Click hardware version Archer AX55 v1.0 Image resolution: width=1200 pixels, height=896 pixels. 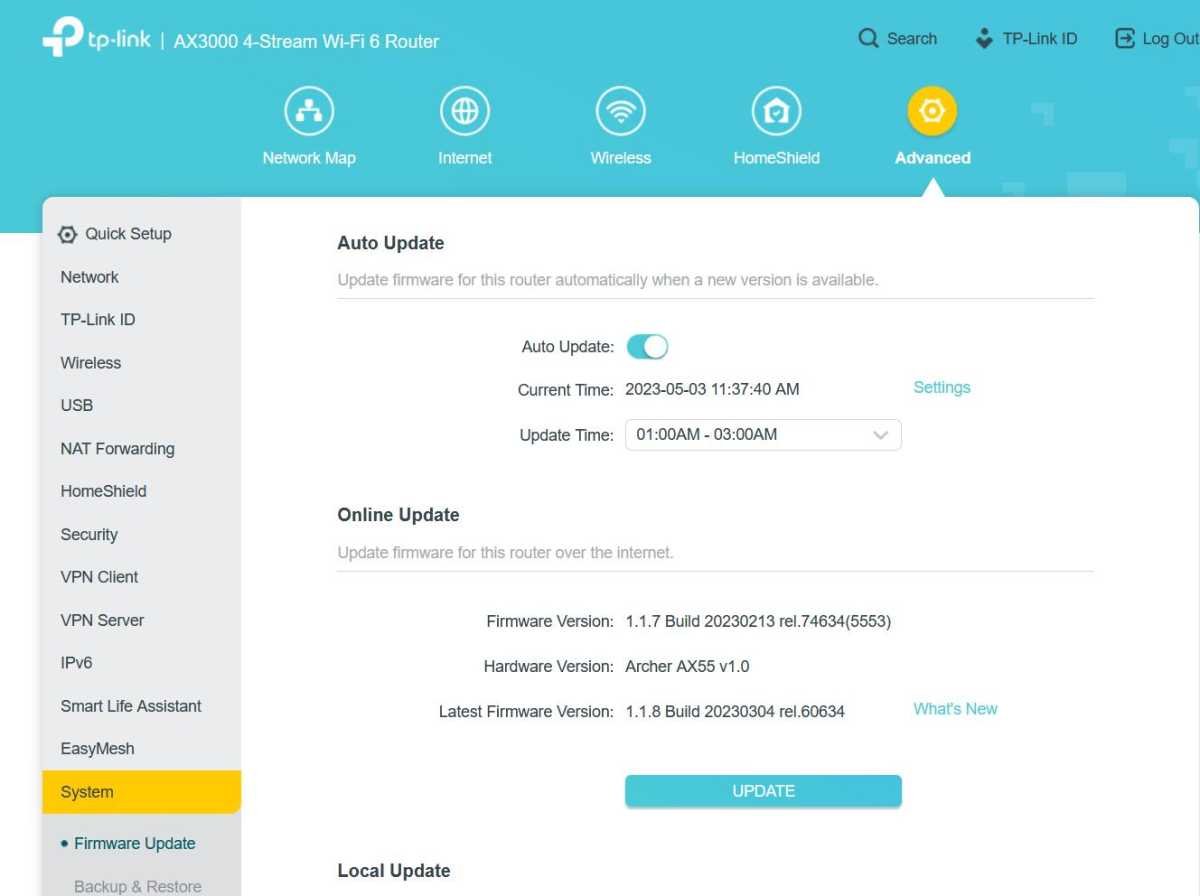click(x=687, y=667)
